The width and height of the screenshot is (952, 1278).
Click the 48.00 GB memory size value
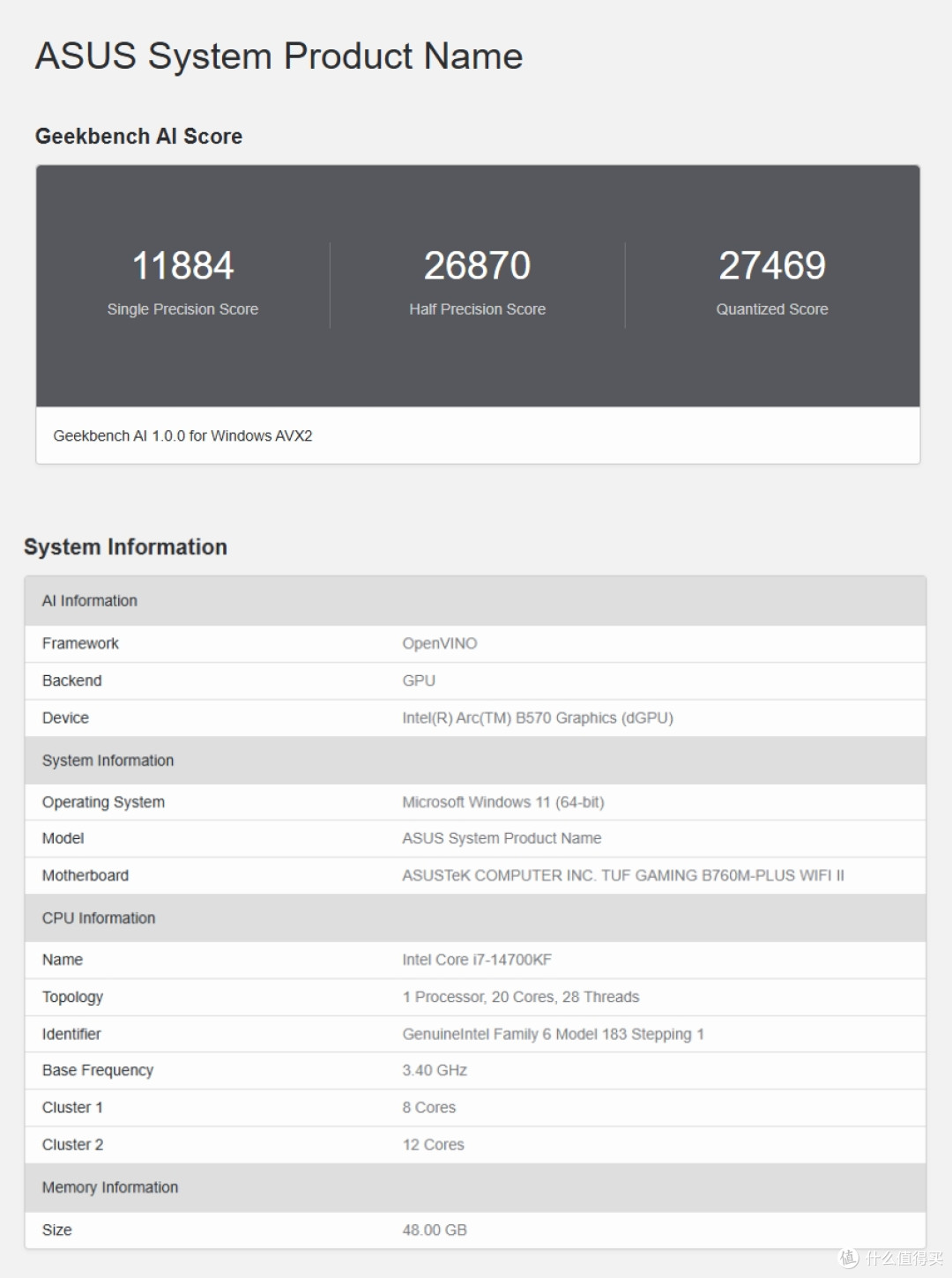click(x=435, y=1230)
